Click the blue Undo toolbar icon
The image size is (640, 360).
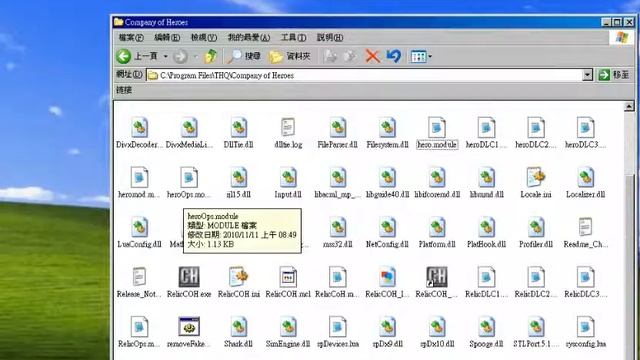[393, 56]
